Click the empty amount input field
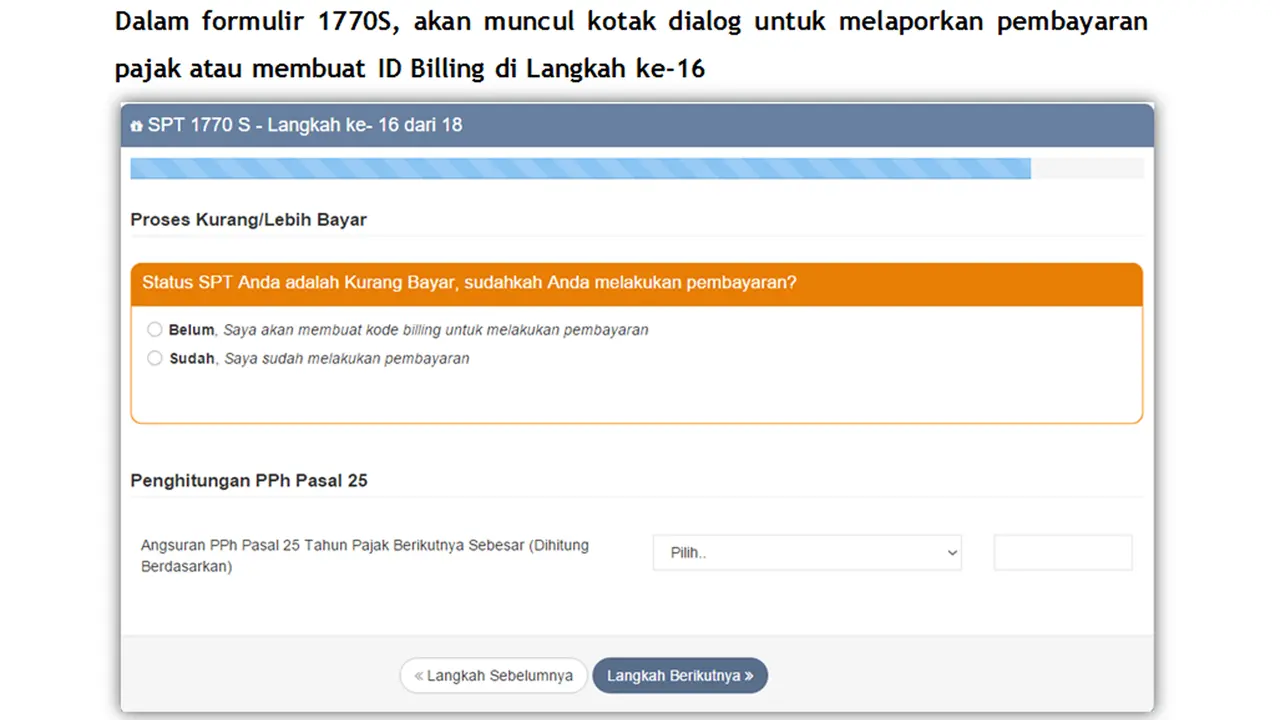The image size is (1280, 720). [x=1062, y=552]
